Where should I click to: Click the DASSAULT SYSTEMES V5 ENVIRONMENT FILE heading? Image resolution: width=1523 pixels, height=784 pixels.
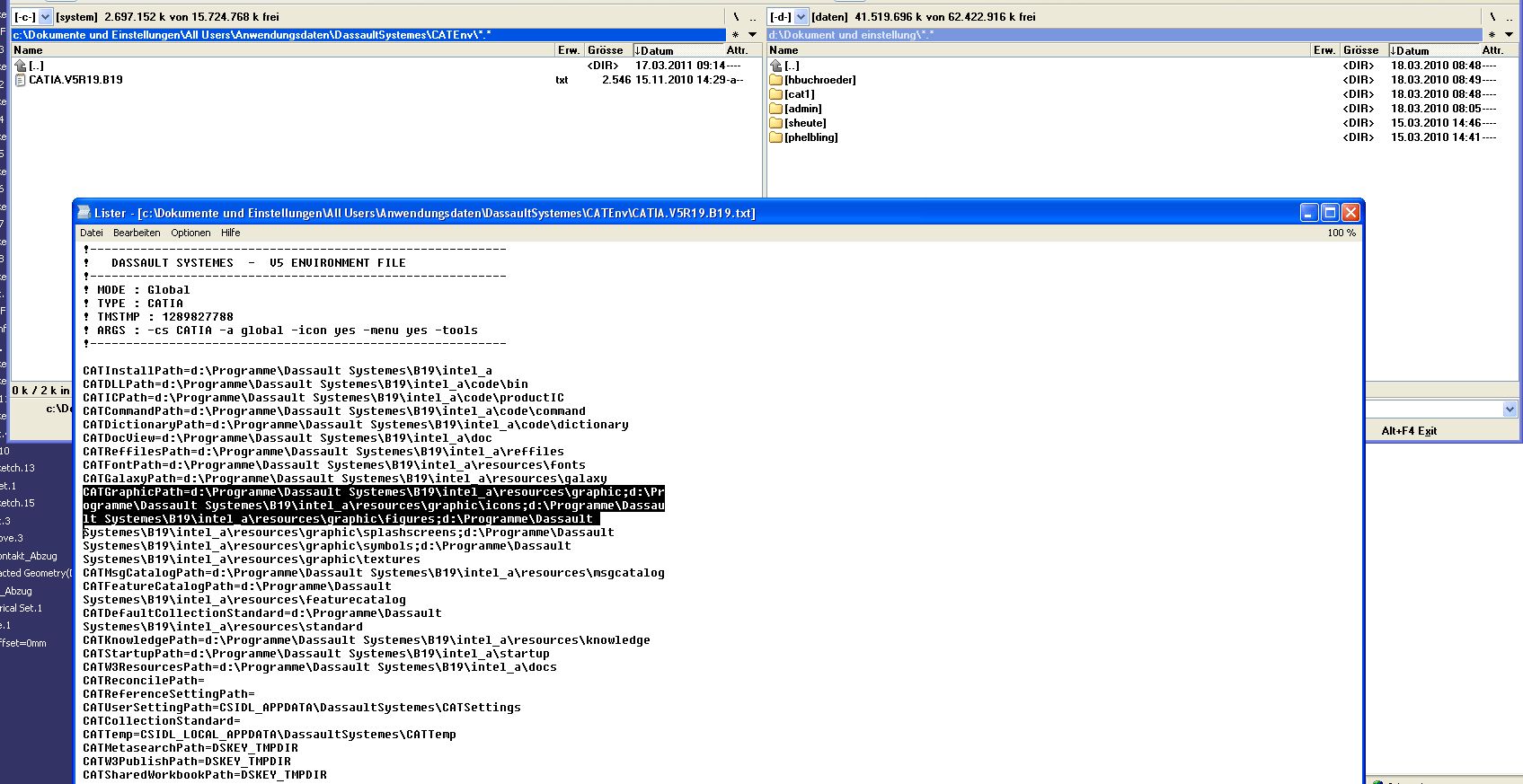click(x=259, y=263)
